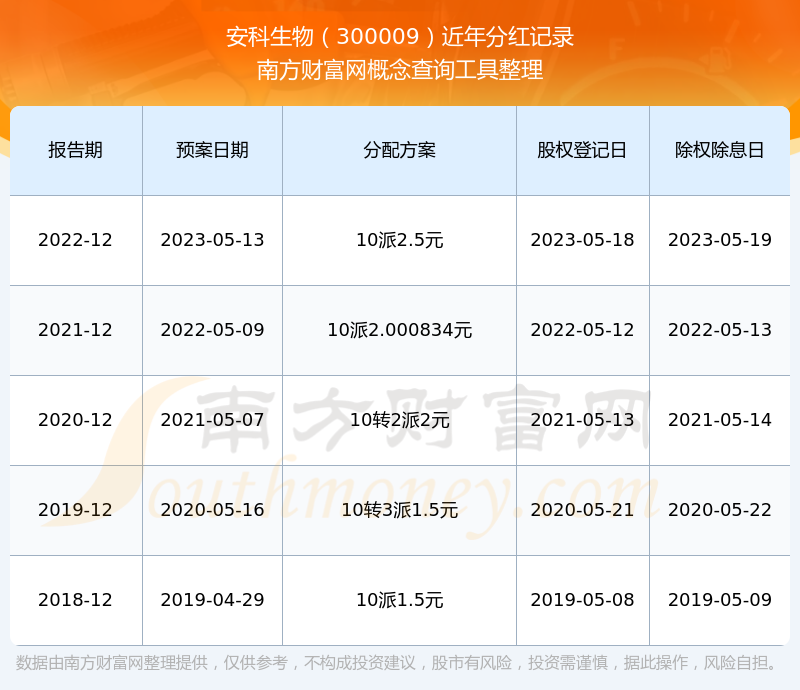Click report period cell 2018-12
The height and width of the screenshot is (690, 800).
pyautogui.click(x=76, y=600)
